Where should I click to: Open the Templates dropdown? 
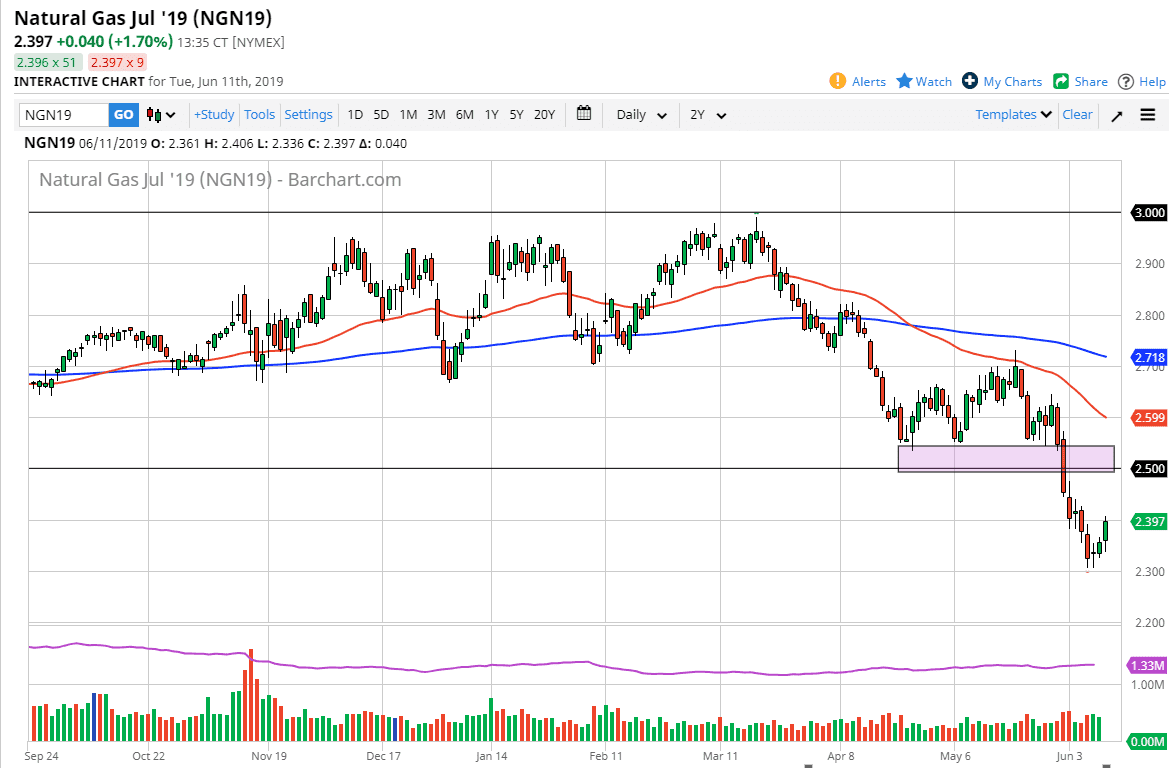[x=1013, y=115]
